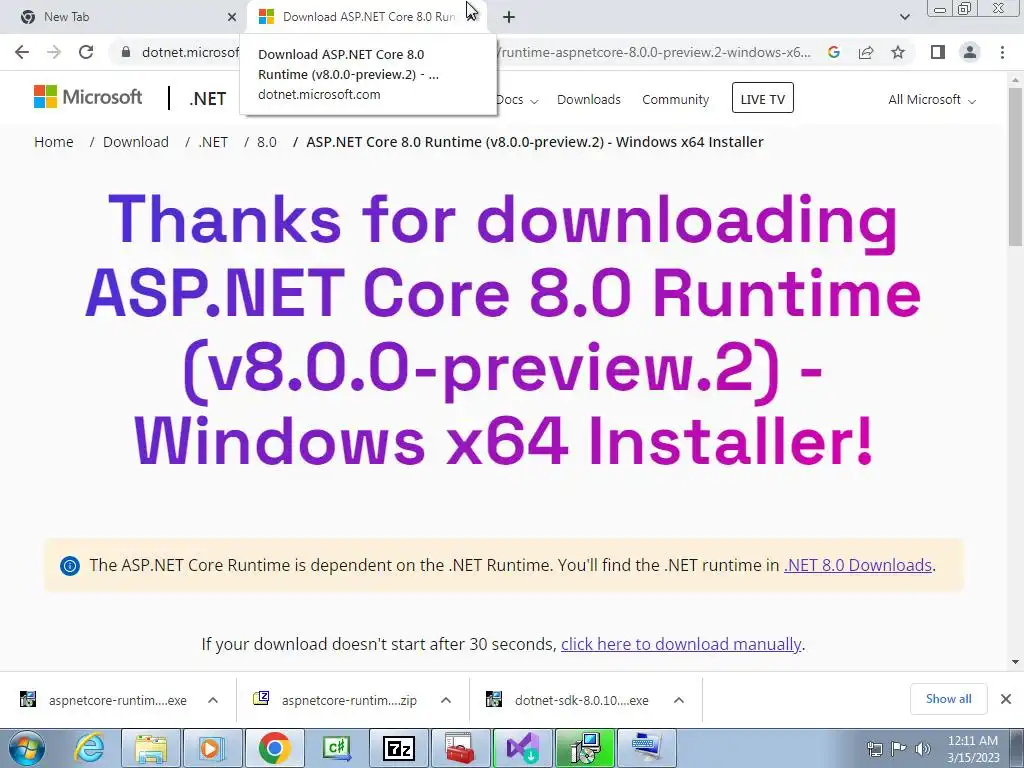The width and height of the screenshot is (1024, 768).
Task: View site info via the lock icon
Action: point(126,52)
